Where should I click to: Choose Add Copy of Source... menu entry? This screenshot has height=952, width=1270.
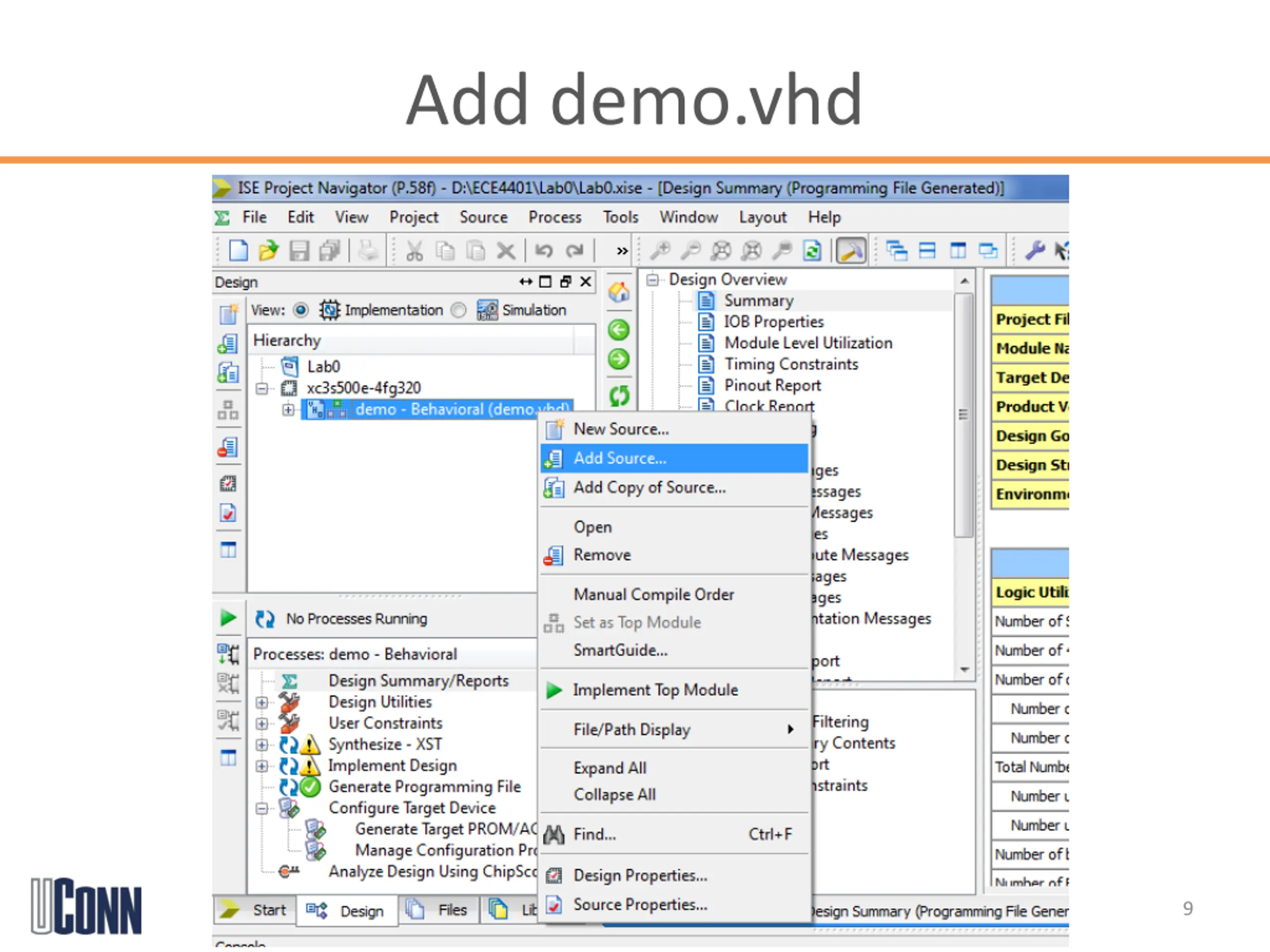674,488
